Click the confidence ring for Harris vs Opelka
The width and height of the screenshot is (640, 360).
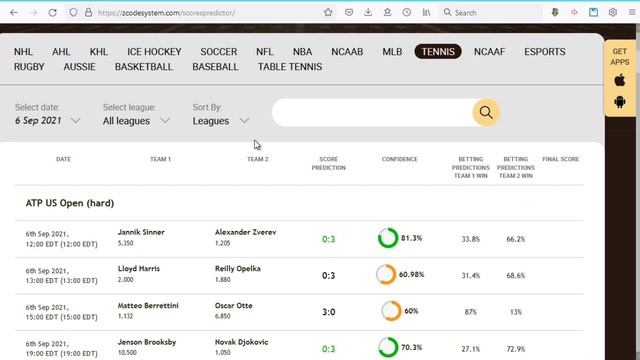pos(386,274)
